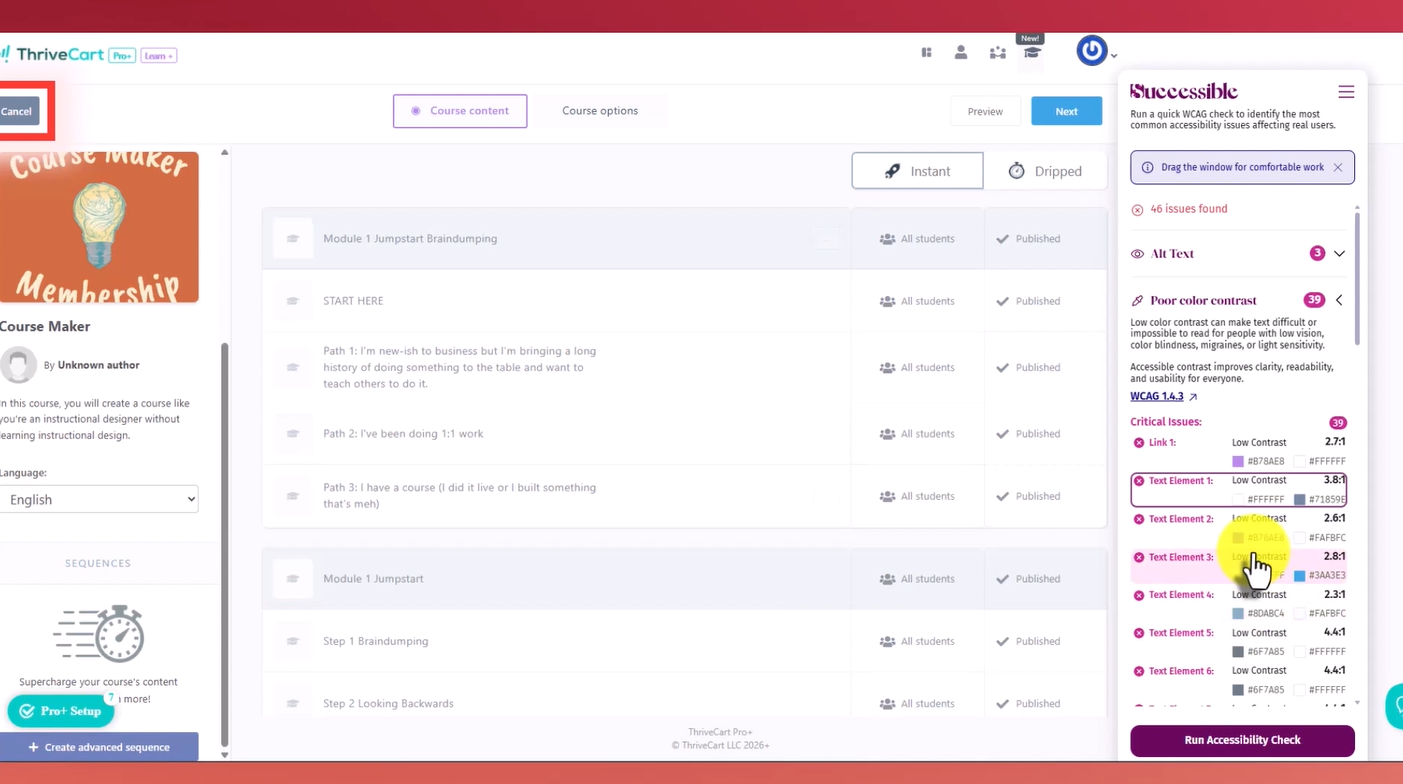Collapse the Poor color contrast section
The height and width of the screenshot is (784, 1403).
[1339, 300]
